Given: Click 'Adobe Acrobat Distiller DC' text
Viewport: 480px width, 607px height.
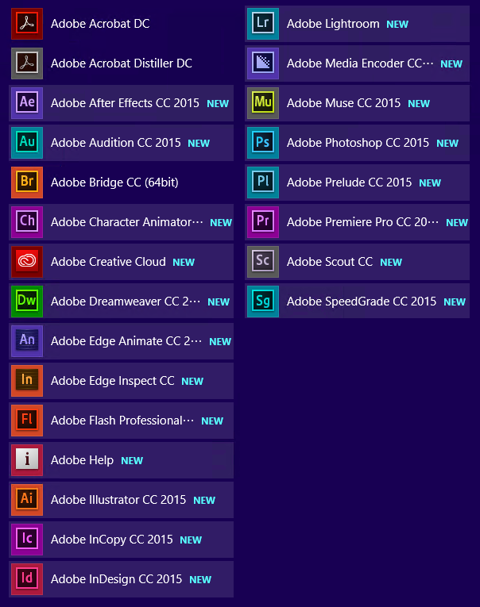Looking at the screenshot, I should pyautogui.click(x=121, y=63).
